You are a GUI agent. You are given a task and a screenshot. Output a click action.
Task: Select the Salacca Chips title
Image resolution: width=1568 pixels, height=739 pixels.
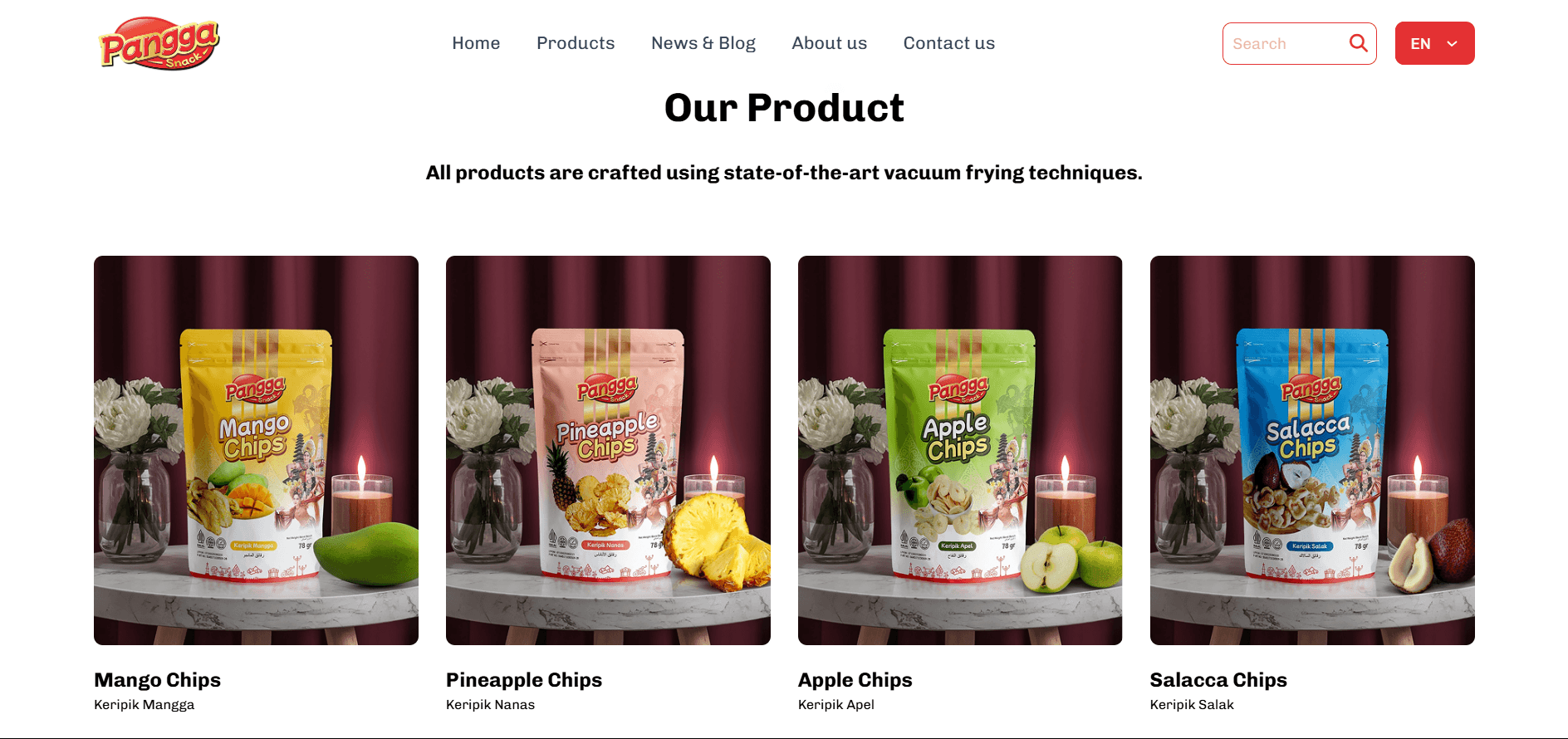click(x=1218, y=680)
